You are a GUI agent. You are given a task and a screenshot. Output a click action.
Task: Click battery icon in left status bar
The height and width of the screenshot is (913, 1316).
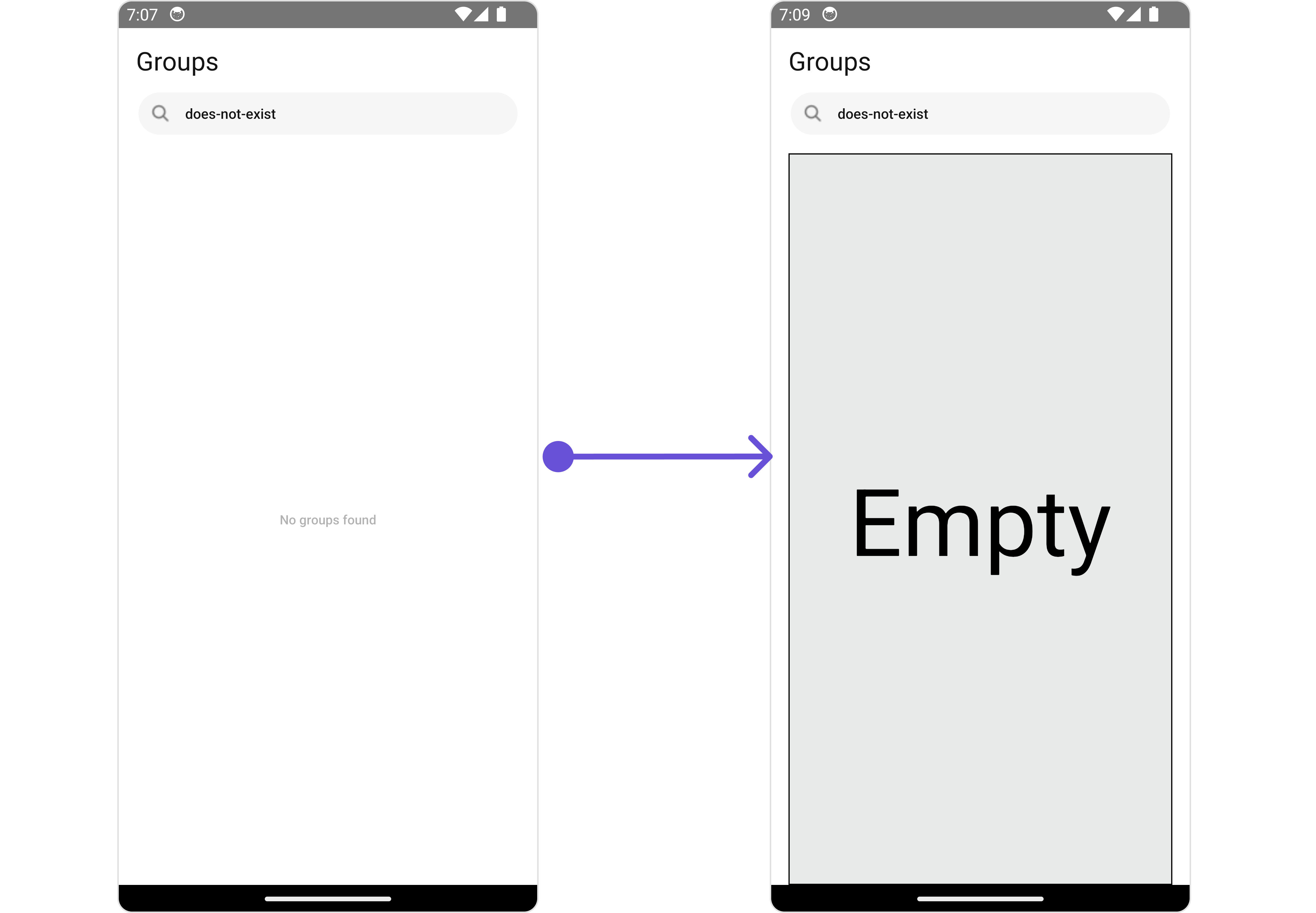[501, 14]
